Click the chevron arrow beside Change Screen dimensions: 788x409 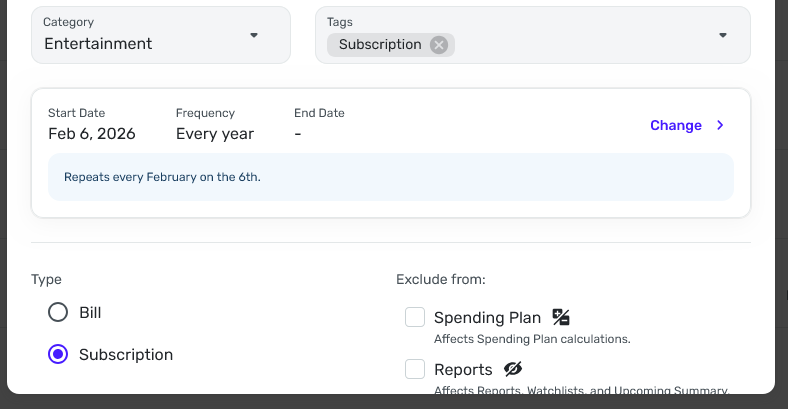720,126
